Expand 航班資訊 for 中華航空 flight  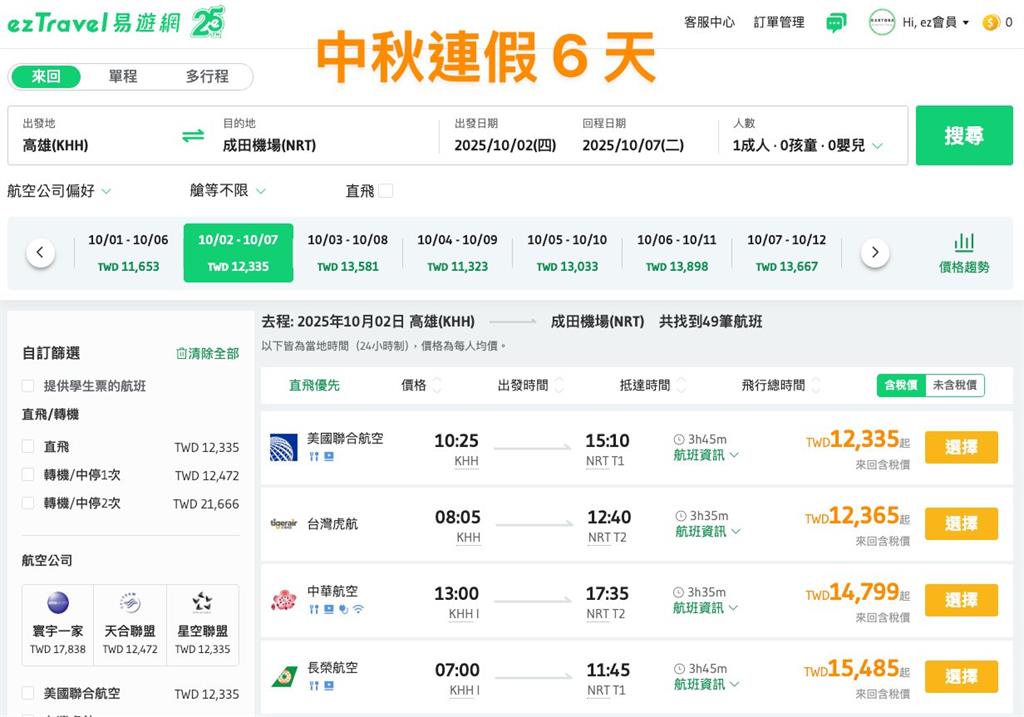(706, 608)
